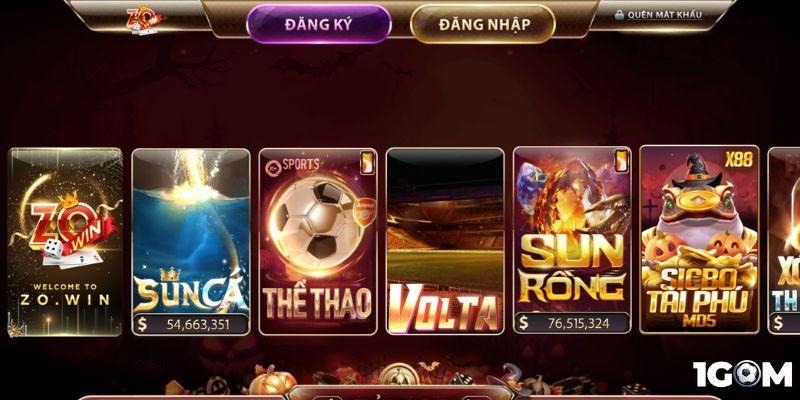This screenshot has width=800, height=400.
Task: Select the Sun Rồng game card
Action: (572, 240)
